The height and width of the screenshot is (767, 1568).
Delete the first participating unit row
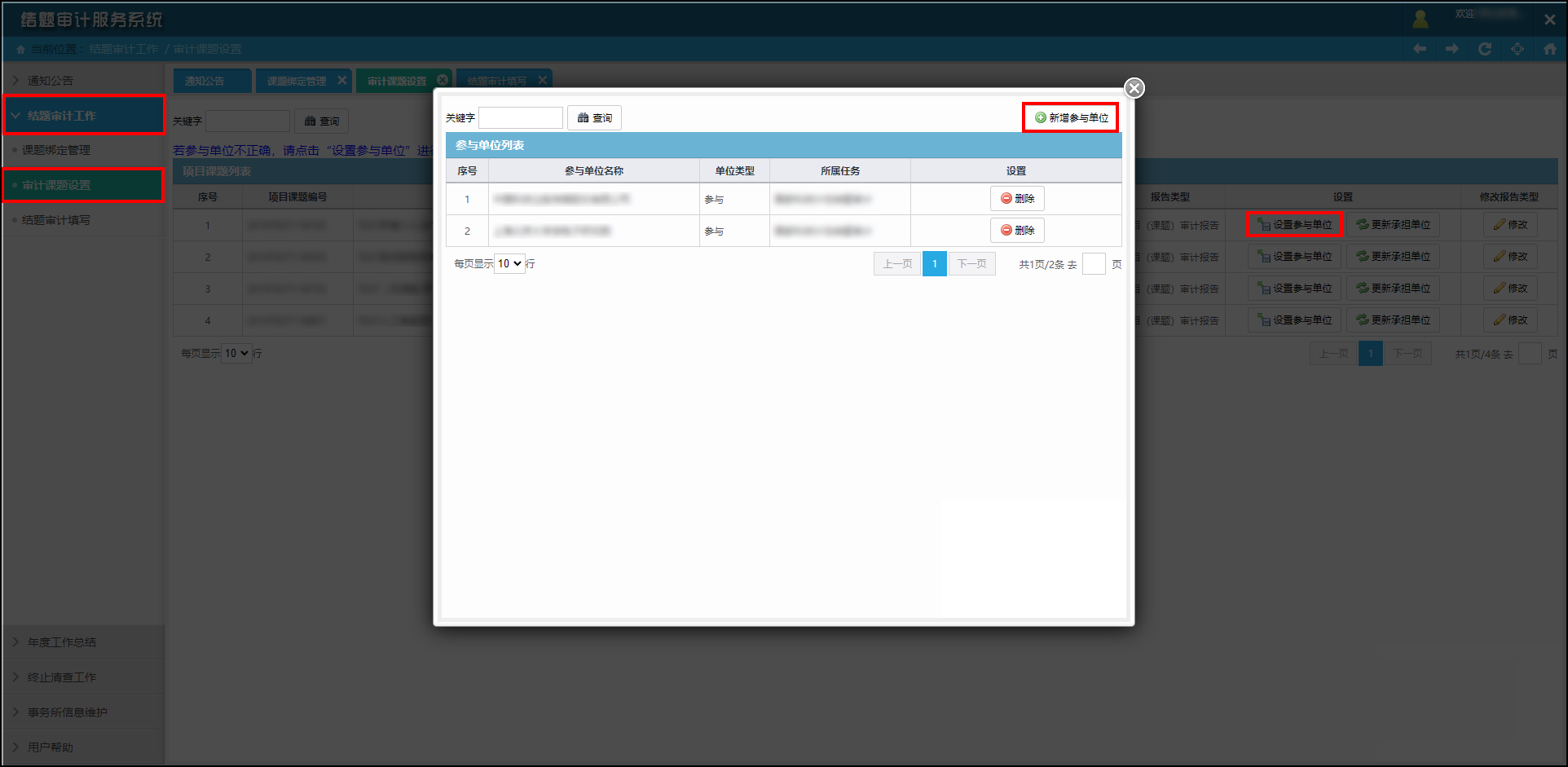coord(1017,199)
